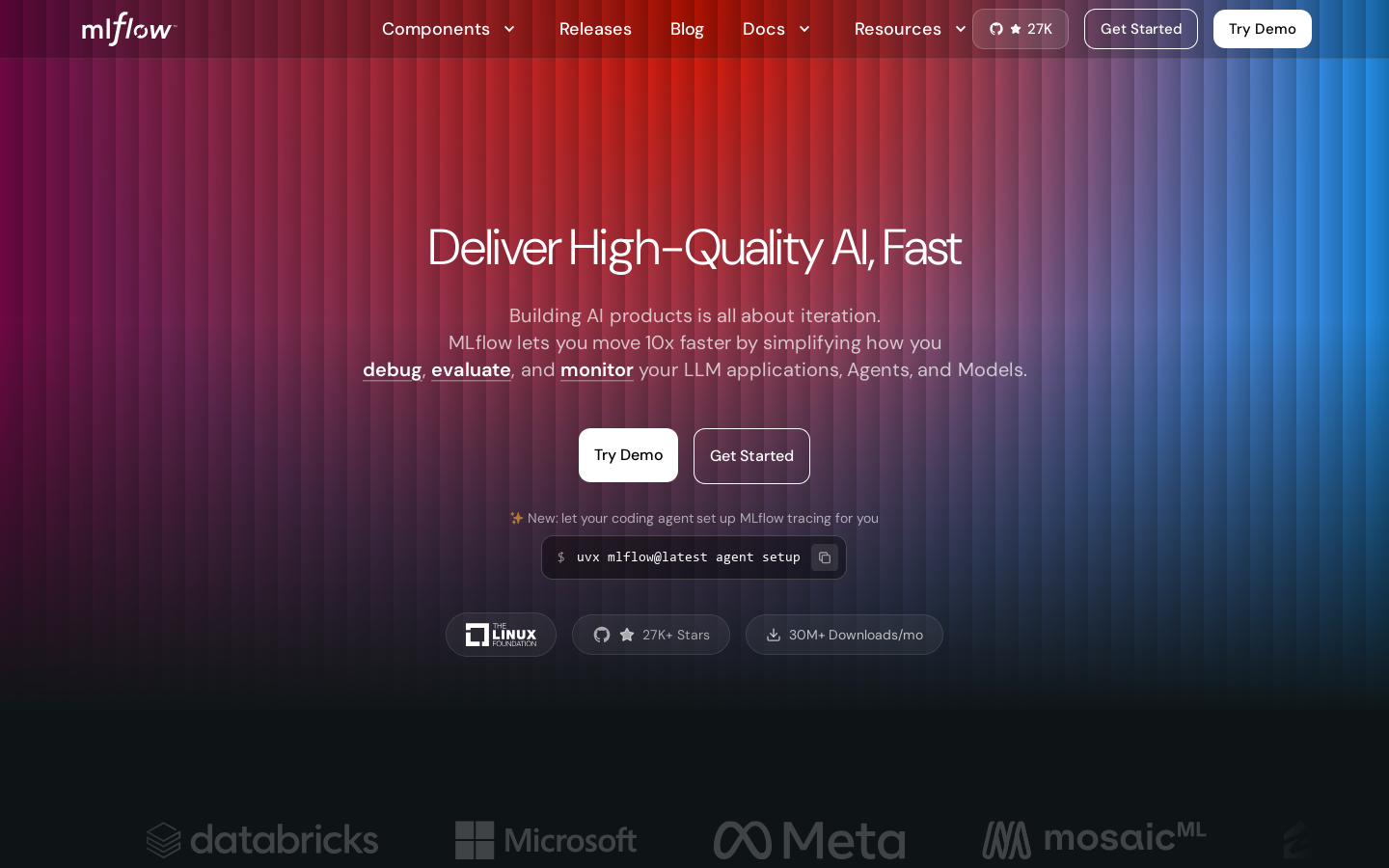Click Try Demo in the top navbar
The height and width of the screenshot is (868, 1389).
[1263, 29]
